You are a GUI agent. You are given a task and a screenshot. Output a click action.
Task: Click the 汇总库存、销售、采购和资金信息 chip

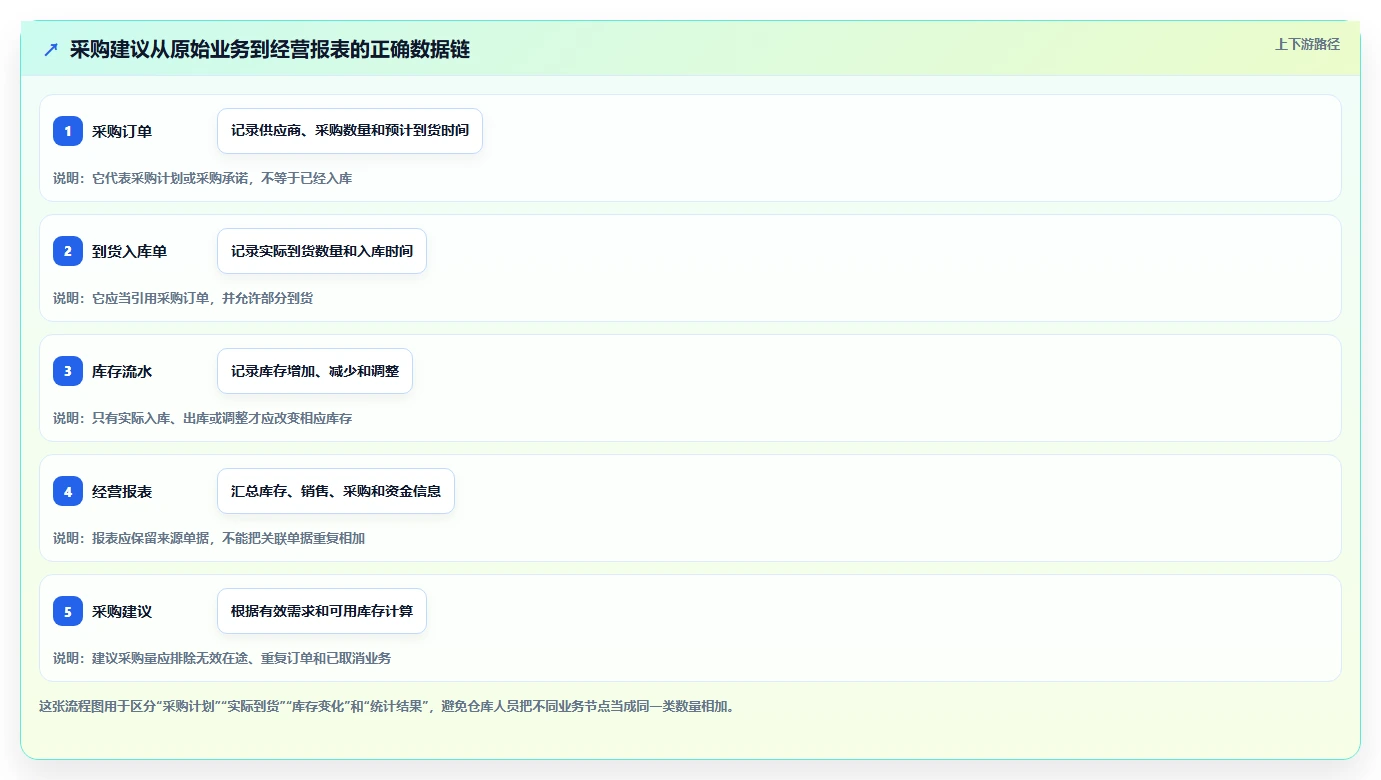click(x=336, y=491)
